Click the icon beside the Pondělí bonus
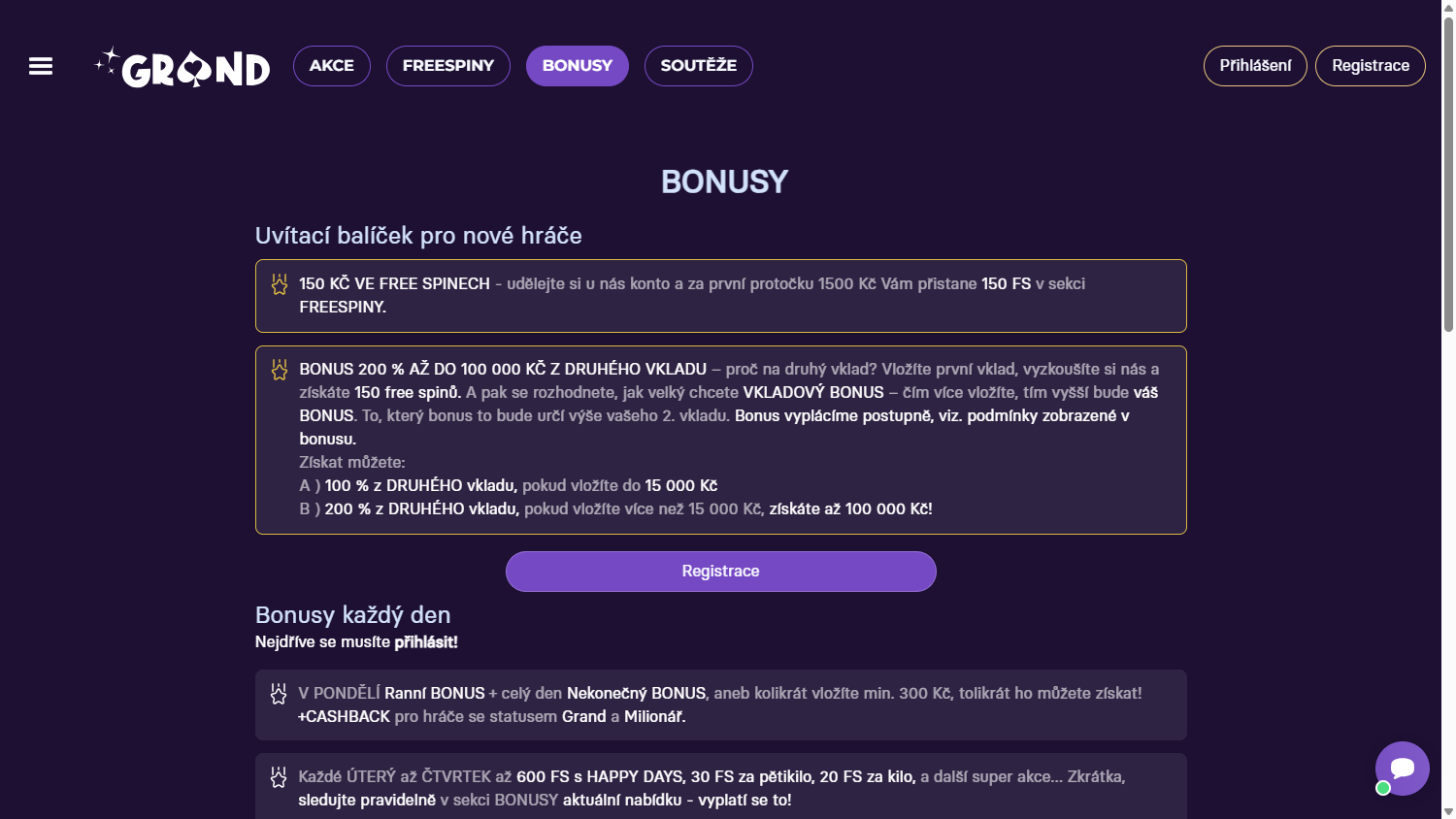This screenshot has width=1456, height=819. (x=279, y=694)
